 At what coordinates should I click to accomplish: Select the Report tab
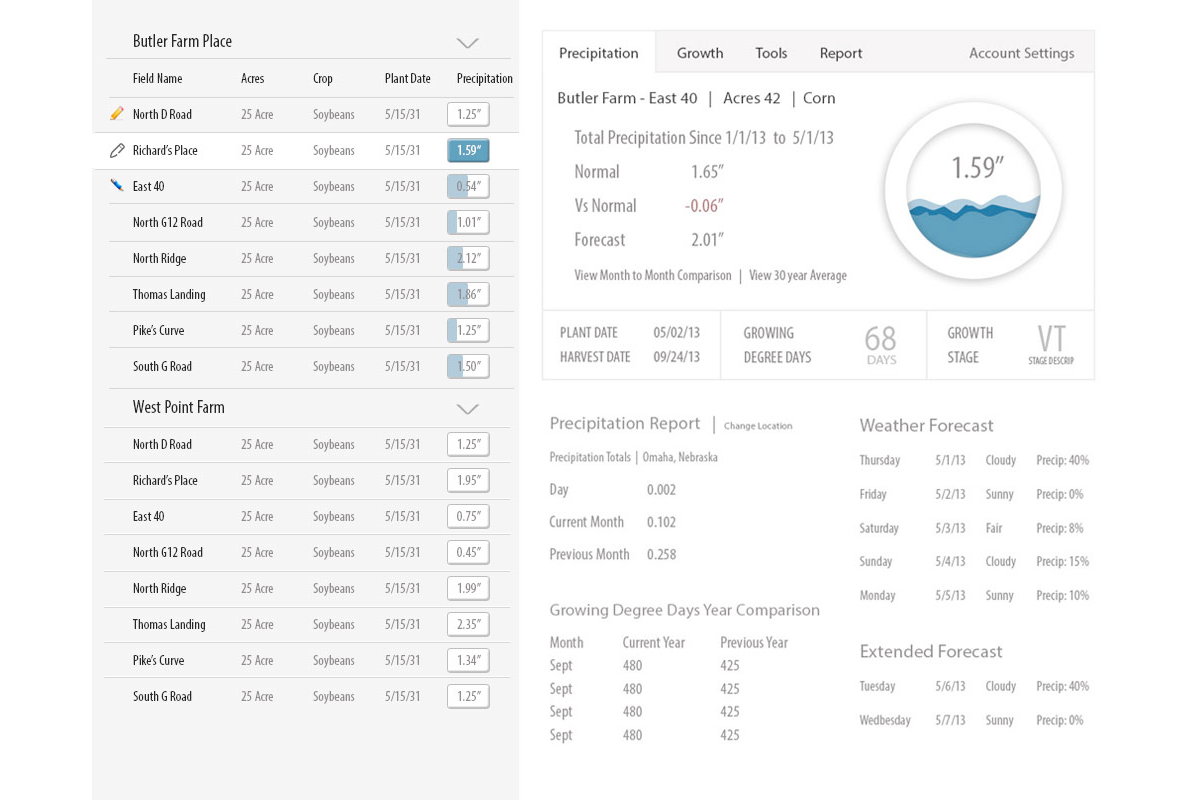tap(840, 53)
